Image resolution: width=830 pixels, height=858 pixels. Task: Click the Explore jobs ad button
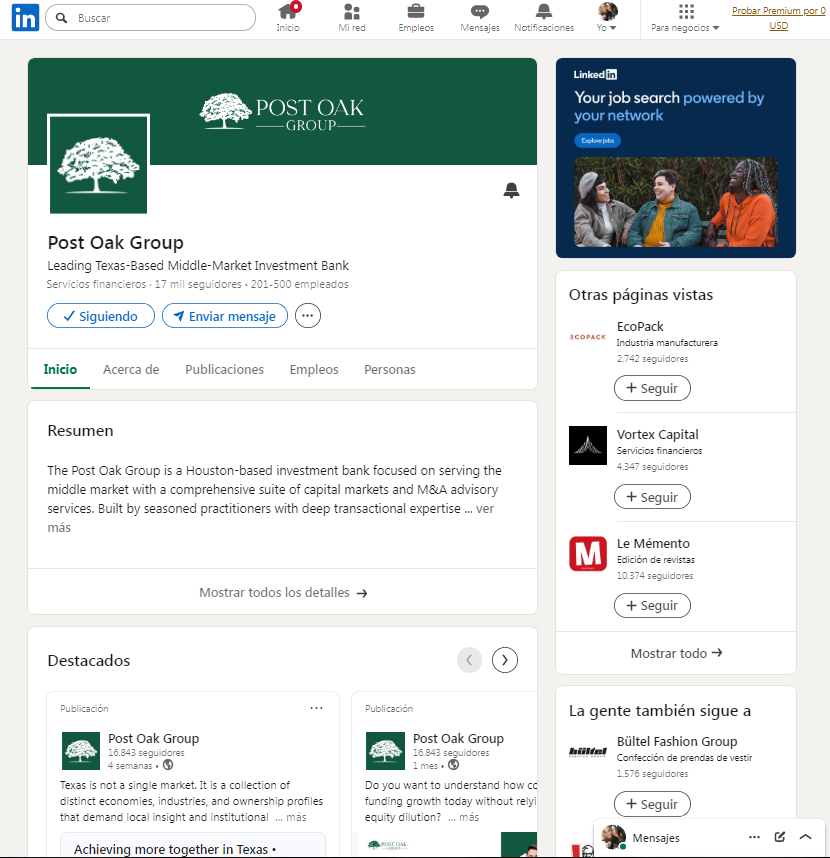tap(597, 141)
